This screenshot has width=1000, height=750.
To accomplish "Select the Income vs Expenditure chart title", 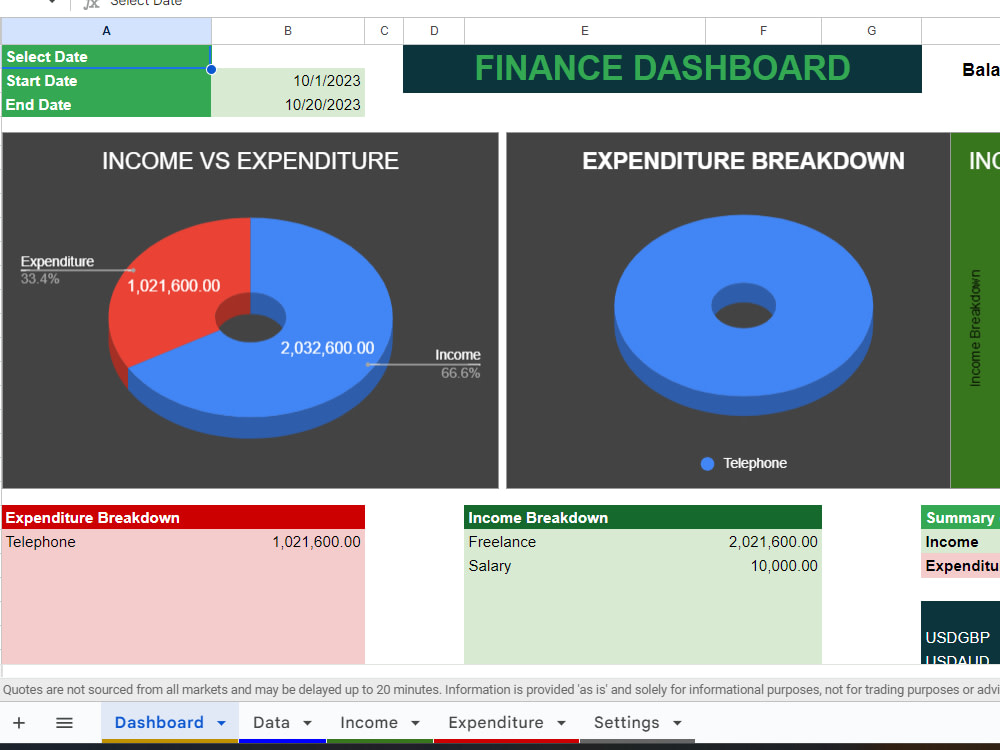I will (x=251, y=161).
